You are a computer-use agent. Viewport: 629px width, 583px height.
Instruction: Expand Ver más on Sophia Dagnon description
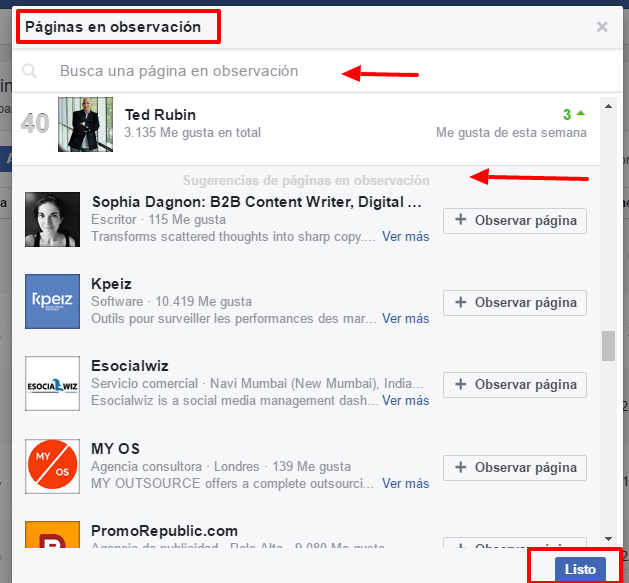click(406, 237)
